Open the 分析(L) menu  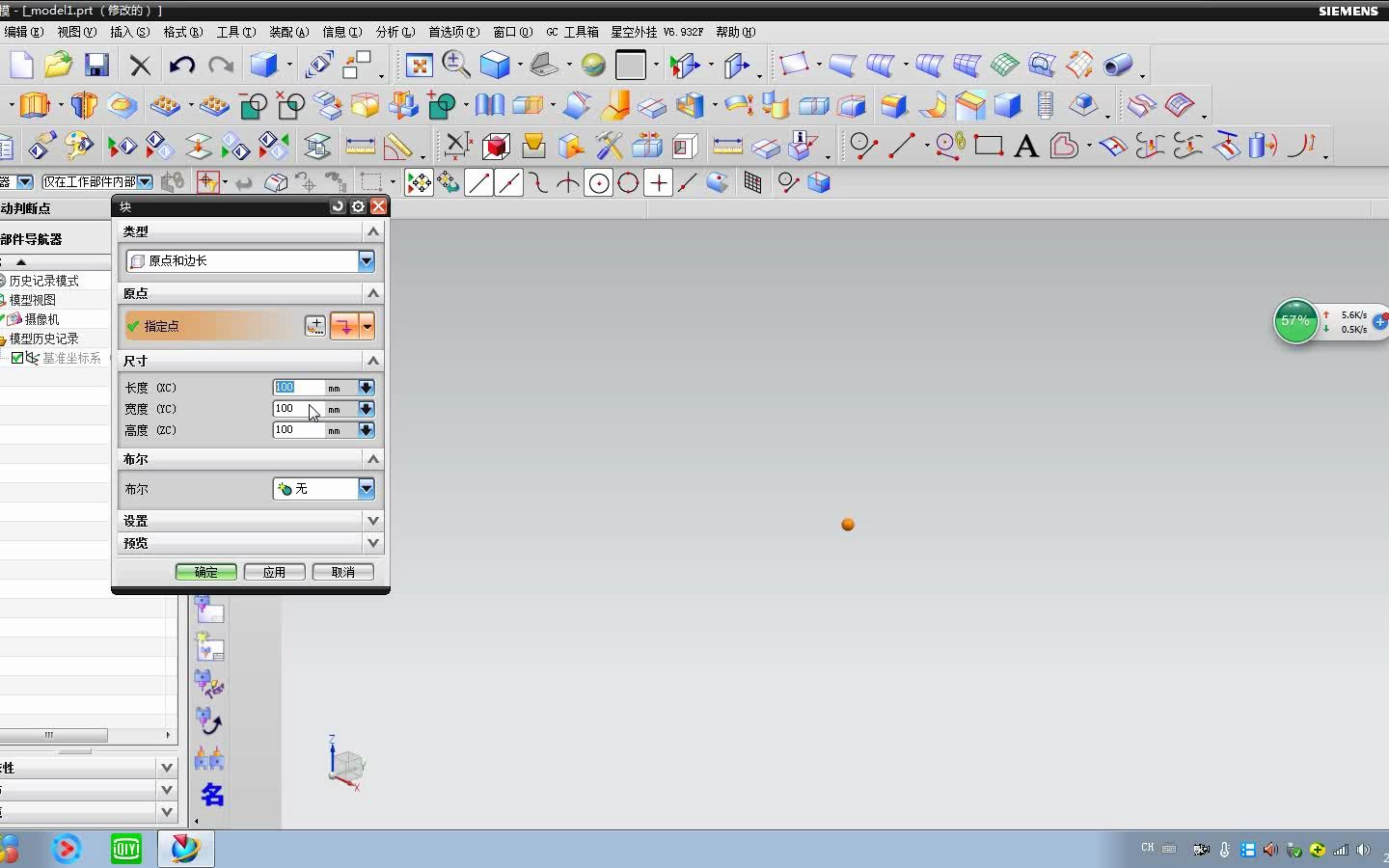click(395, 32)
